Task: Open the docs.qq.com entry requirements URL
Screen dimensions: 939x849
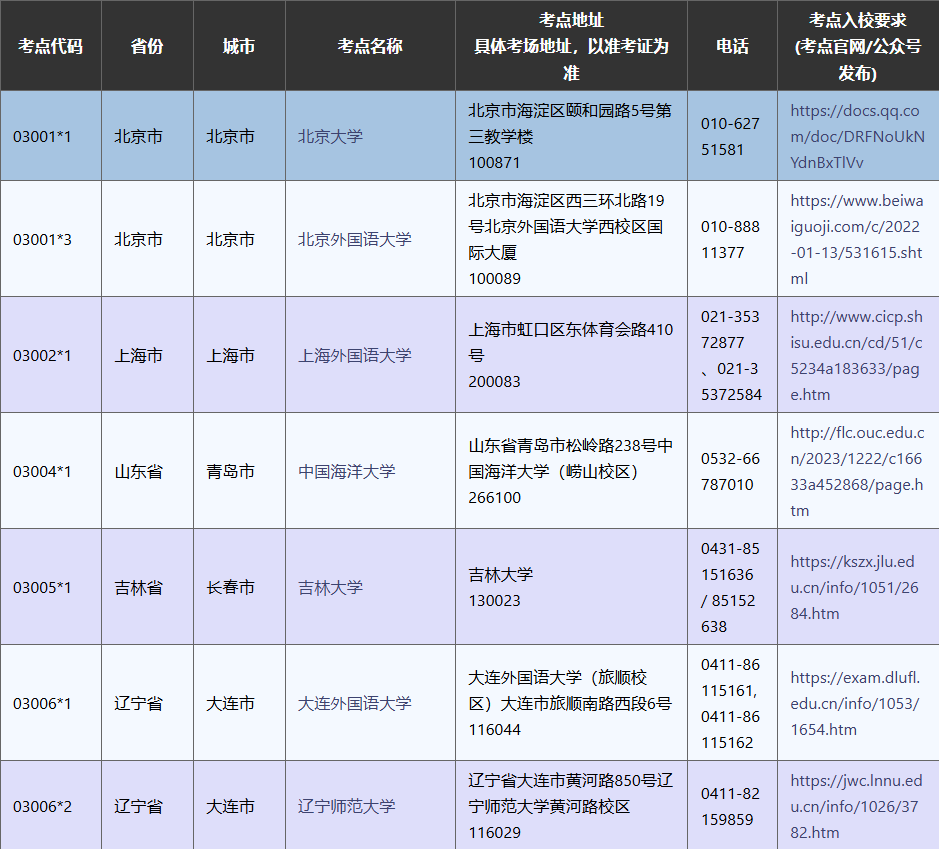Action: pos(854,137)
